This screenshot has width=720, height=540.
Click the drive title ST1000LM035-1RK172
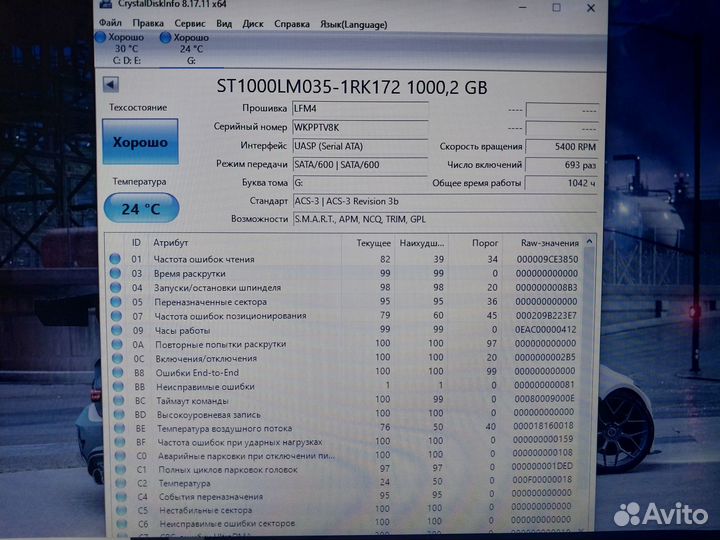(x=309, y=86)
